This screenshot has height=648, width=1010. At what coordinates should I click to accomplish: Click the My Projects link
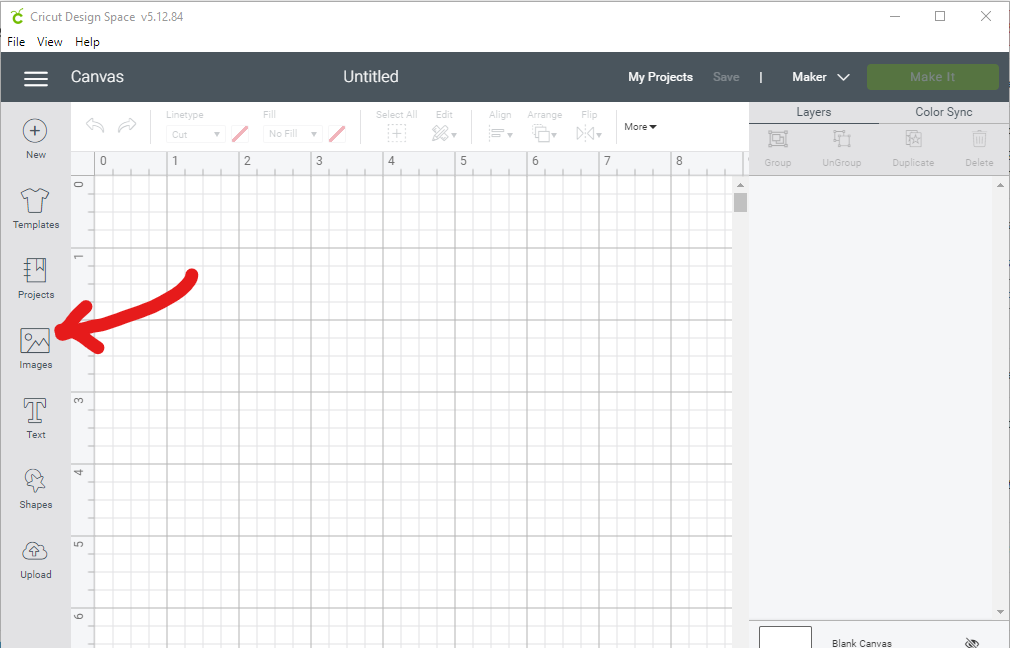tap(660, 77)
